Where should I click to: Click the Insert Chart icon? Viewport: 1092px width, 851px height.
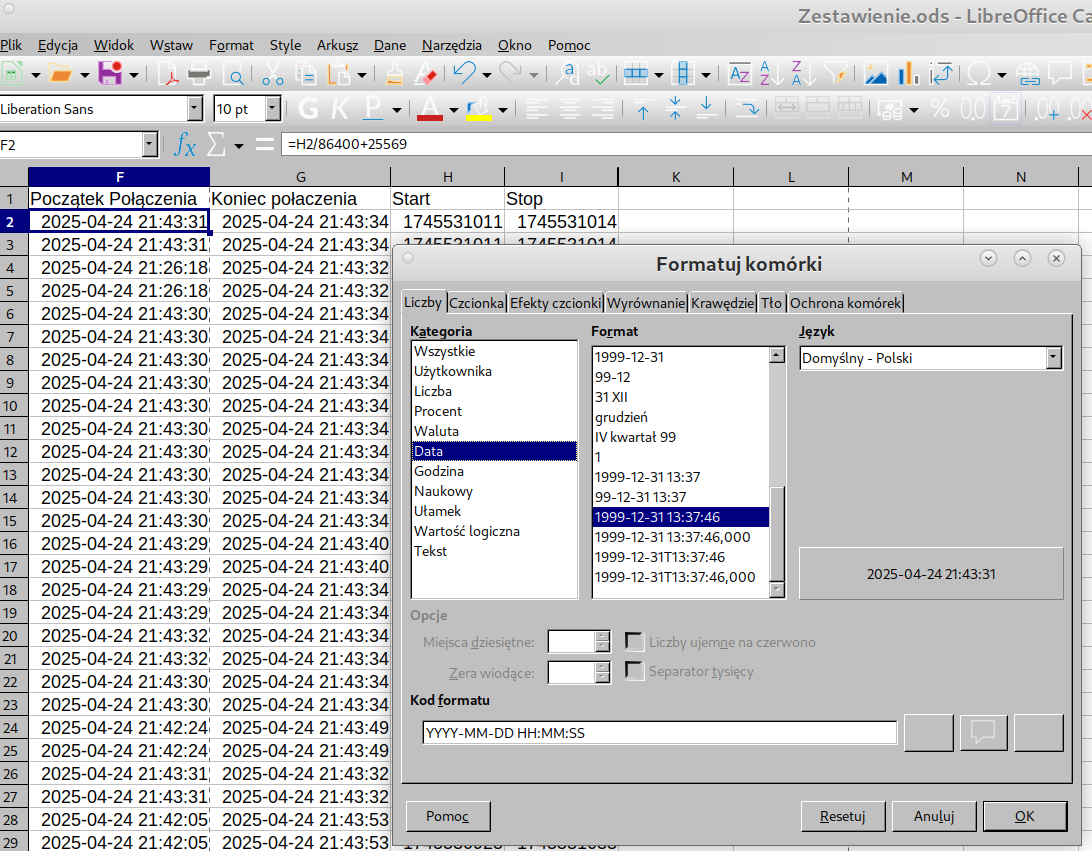click(909, 73)
